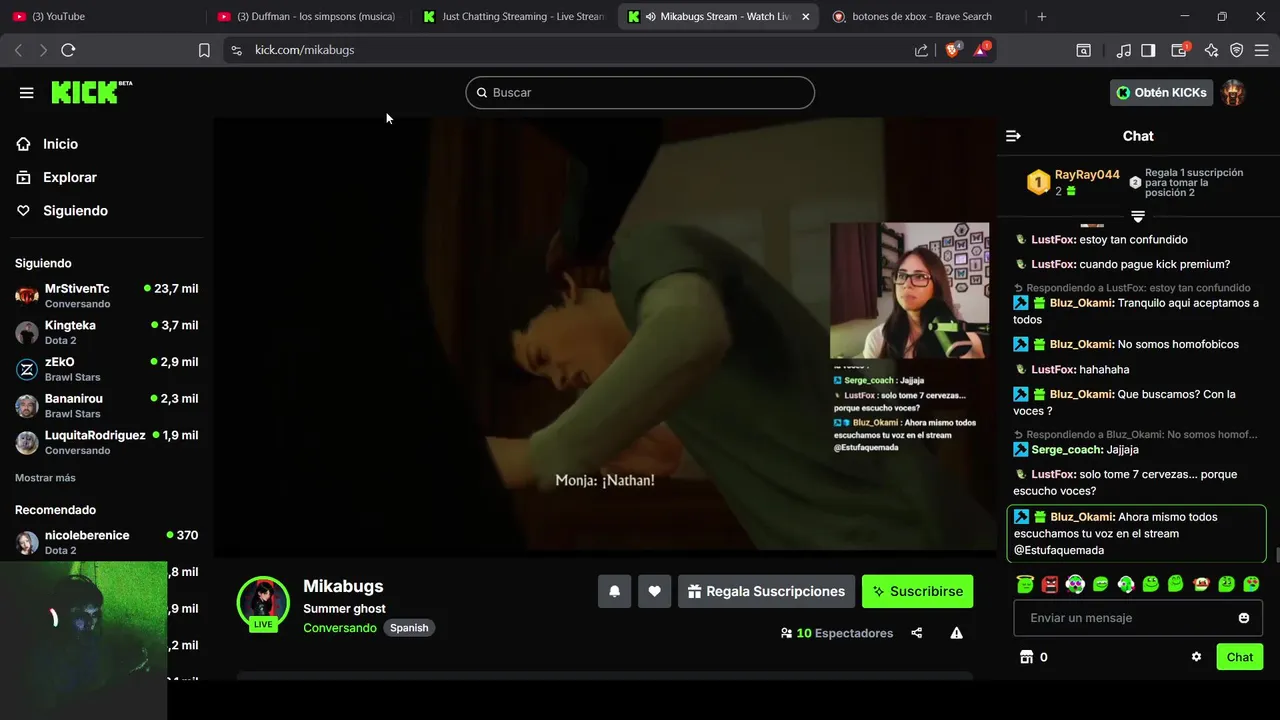Click the KICK logo
Viewport: 1280px width, 720px height.
(x=91, y=91)
